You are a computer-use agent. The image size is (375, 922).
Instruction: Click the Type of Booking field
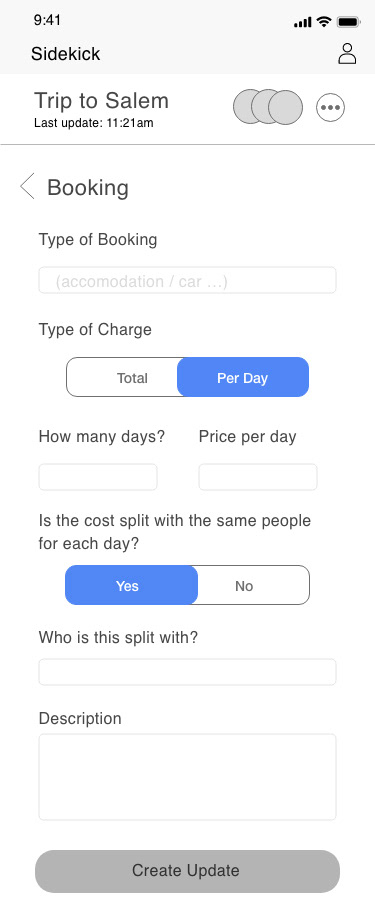[x=188, y=280]
